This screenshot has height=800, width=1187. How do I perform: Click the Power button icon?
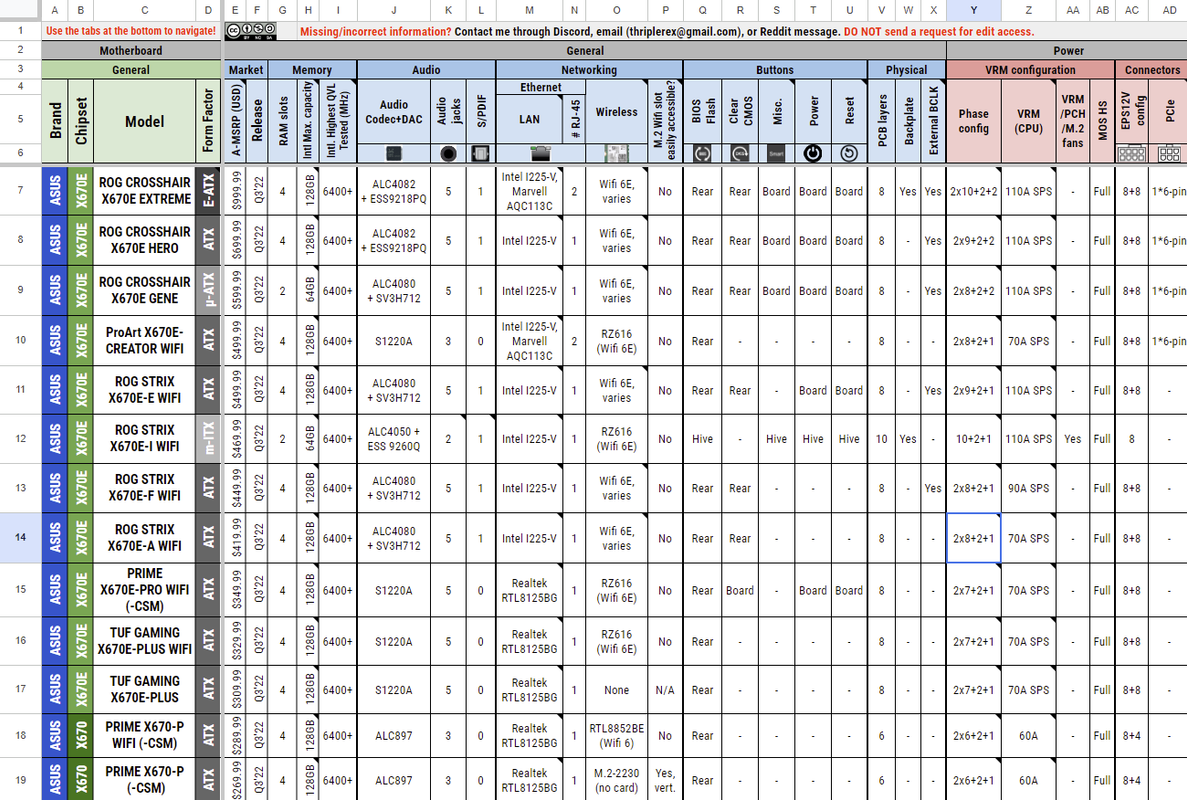coord(813,154)
